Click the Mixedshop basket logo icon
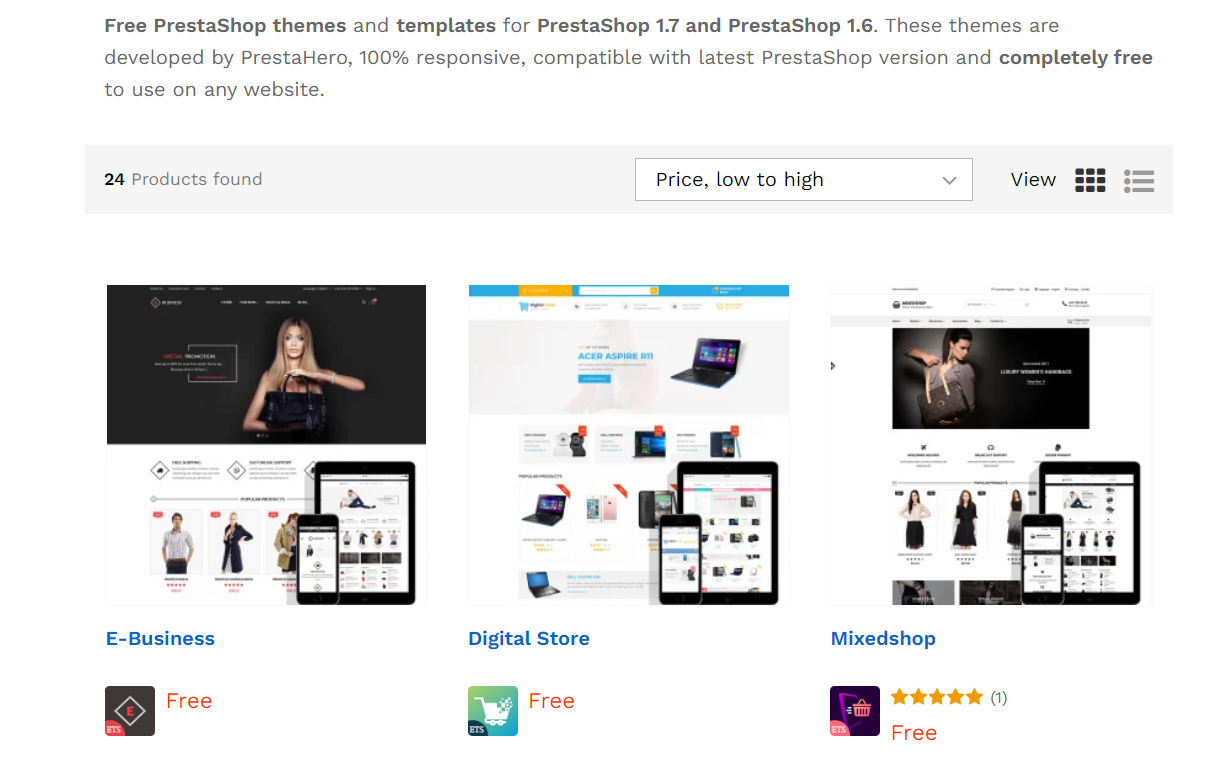This screenshot has height=766, width=1218. (855, 711)
